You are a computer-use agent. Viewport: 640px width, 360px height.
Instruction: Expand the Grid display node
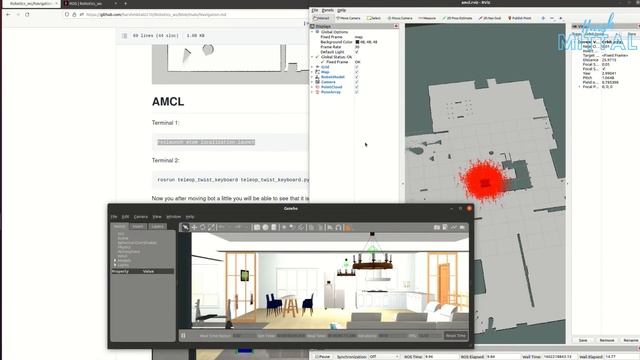(x=312, y=67)
